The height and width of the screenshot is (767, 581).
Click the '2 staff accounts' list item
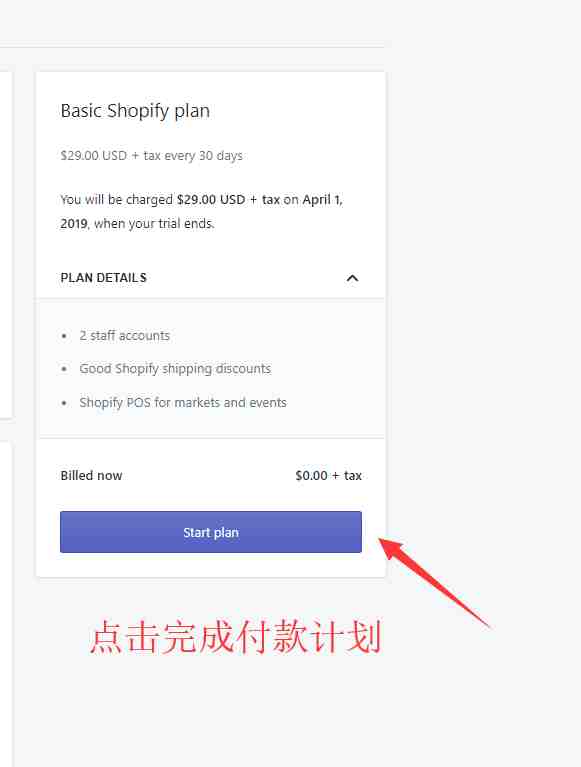point(125,336)
